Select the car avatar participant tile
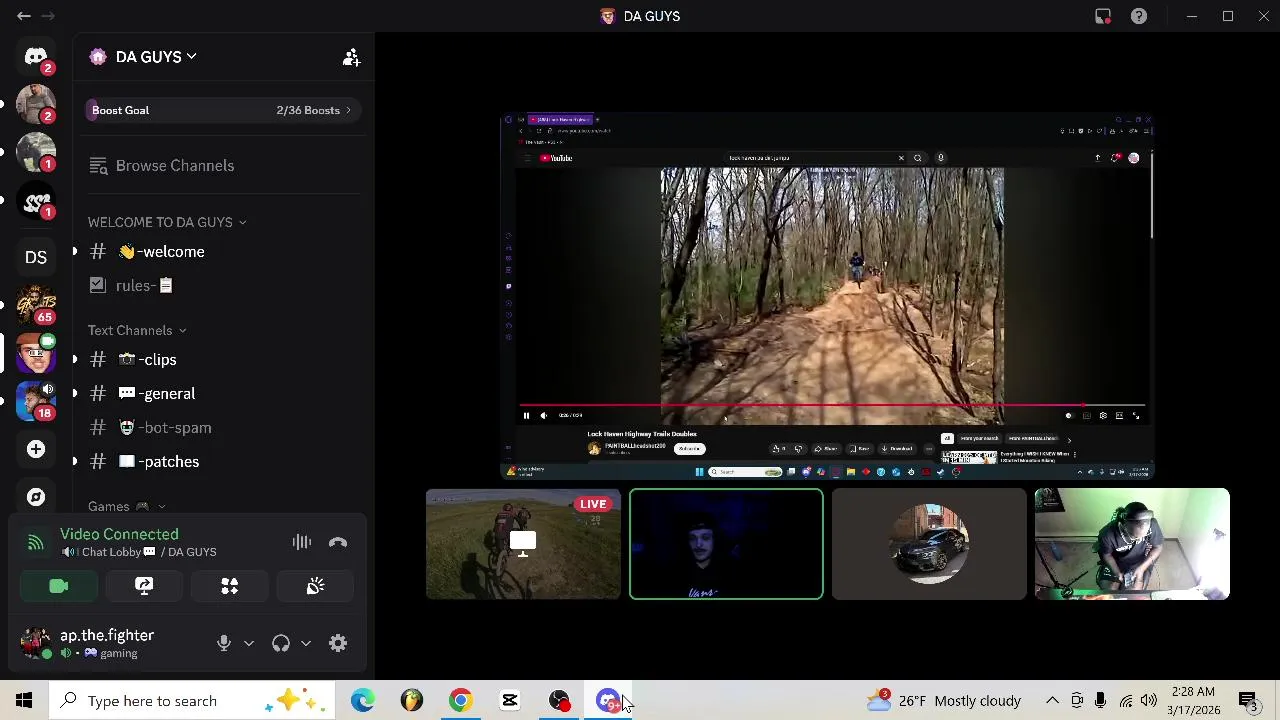This screenshot has width=1280, height=720. [929, 544]
